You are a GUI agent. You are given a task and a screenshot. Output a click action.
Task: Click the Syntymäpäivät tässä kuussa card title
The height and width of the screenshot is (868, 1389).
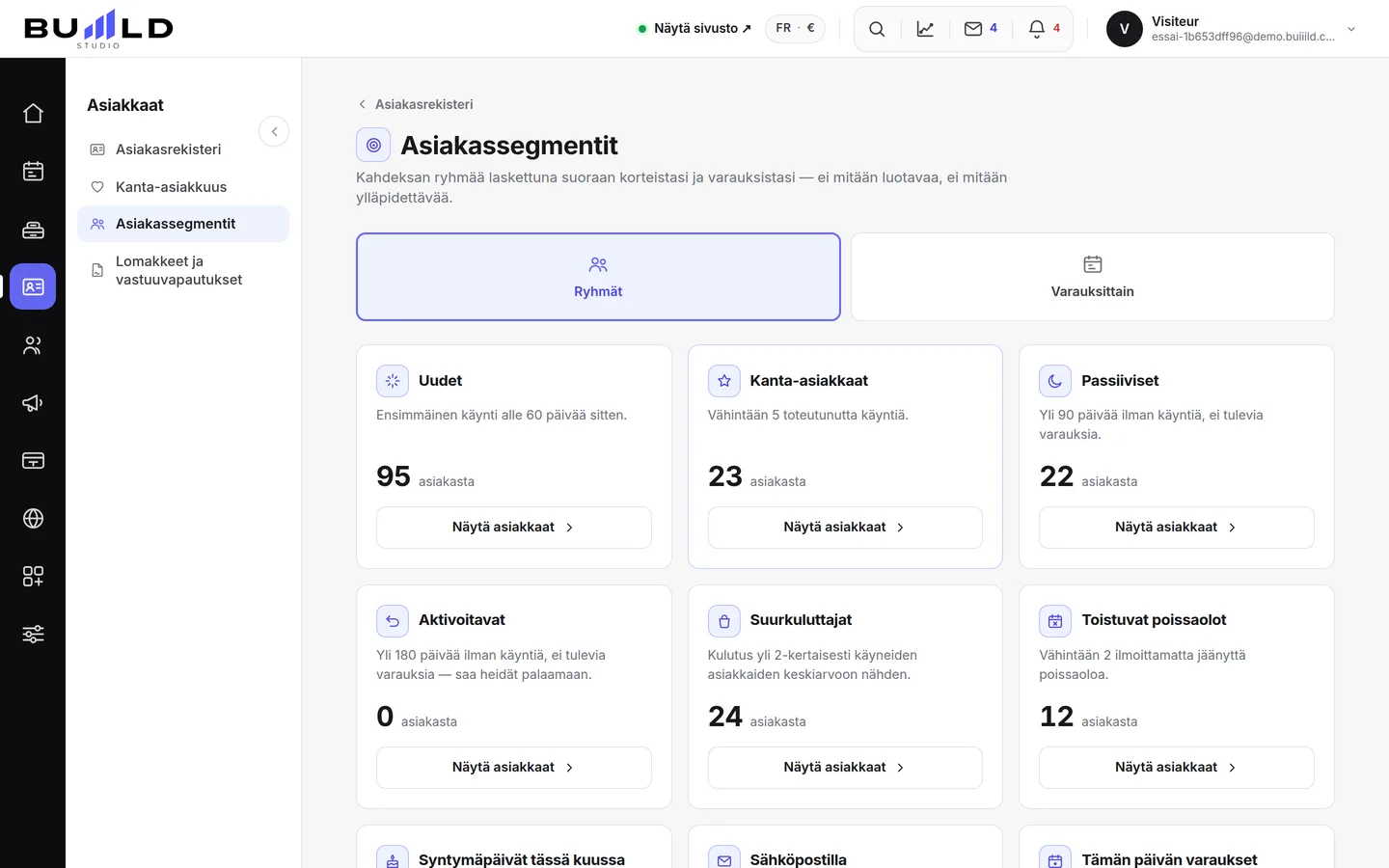522,858
